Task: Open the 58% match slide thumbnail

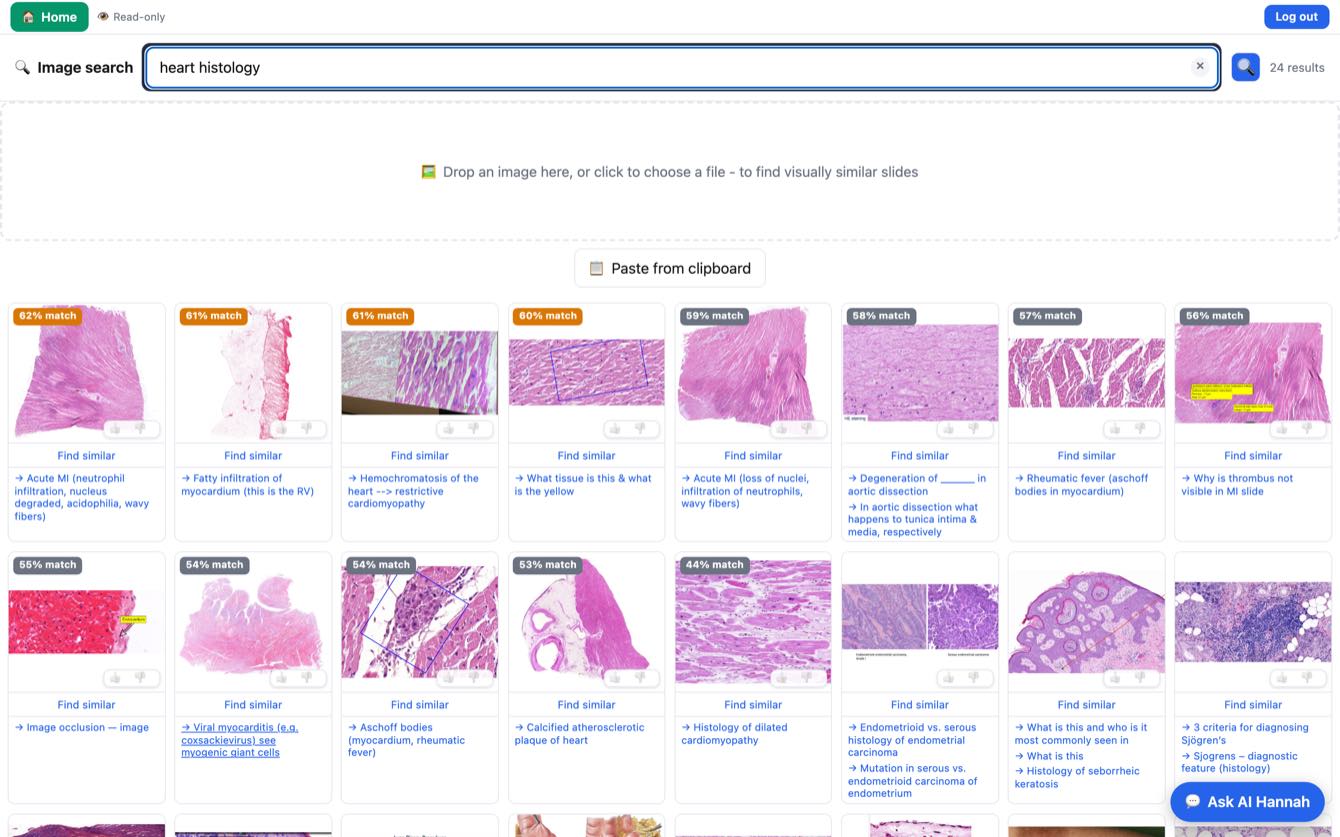Action: point(920,372)
